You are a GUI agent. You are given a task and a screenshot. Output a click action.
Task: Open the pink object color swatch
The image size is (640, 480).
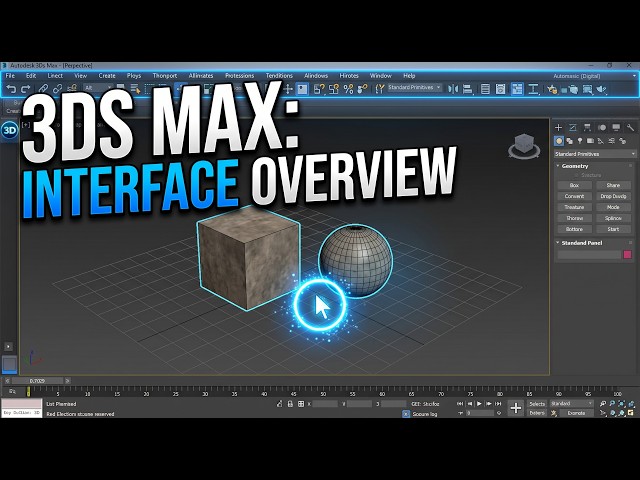coord(627,255)
